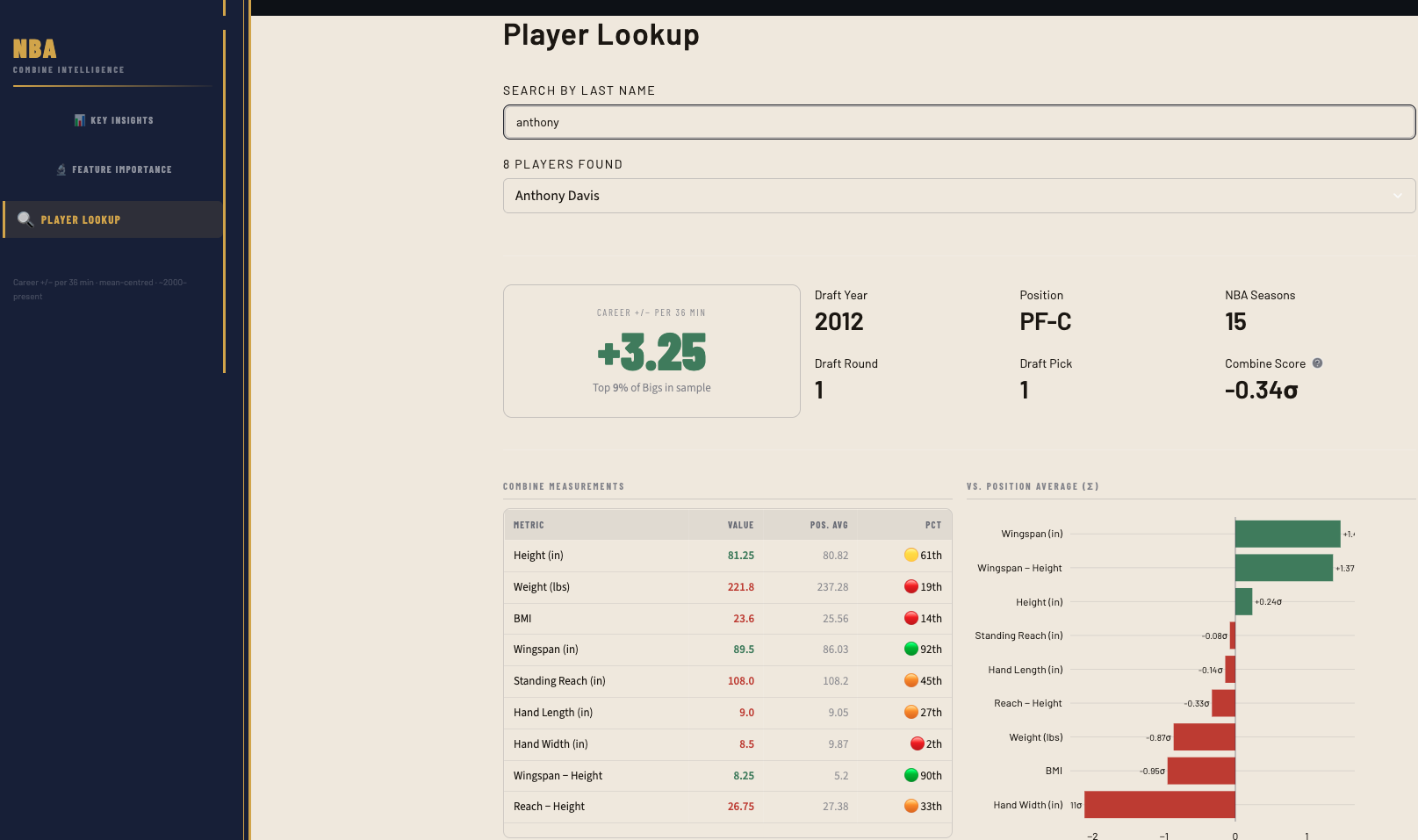Click the red Hand Length chart bar
Screen dimensions: 1418x840
pos(1230,670)
